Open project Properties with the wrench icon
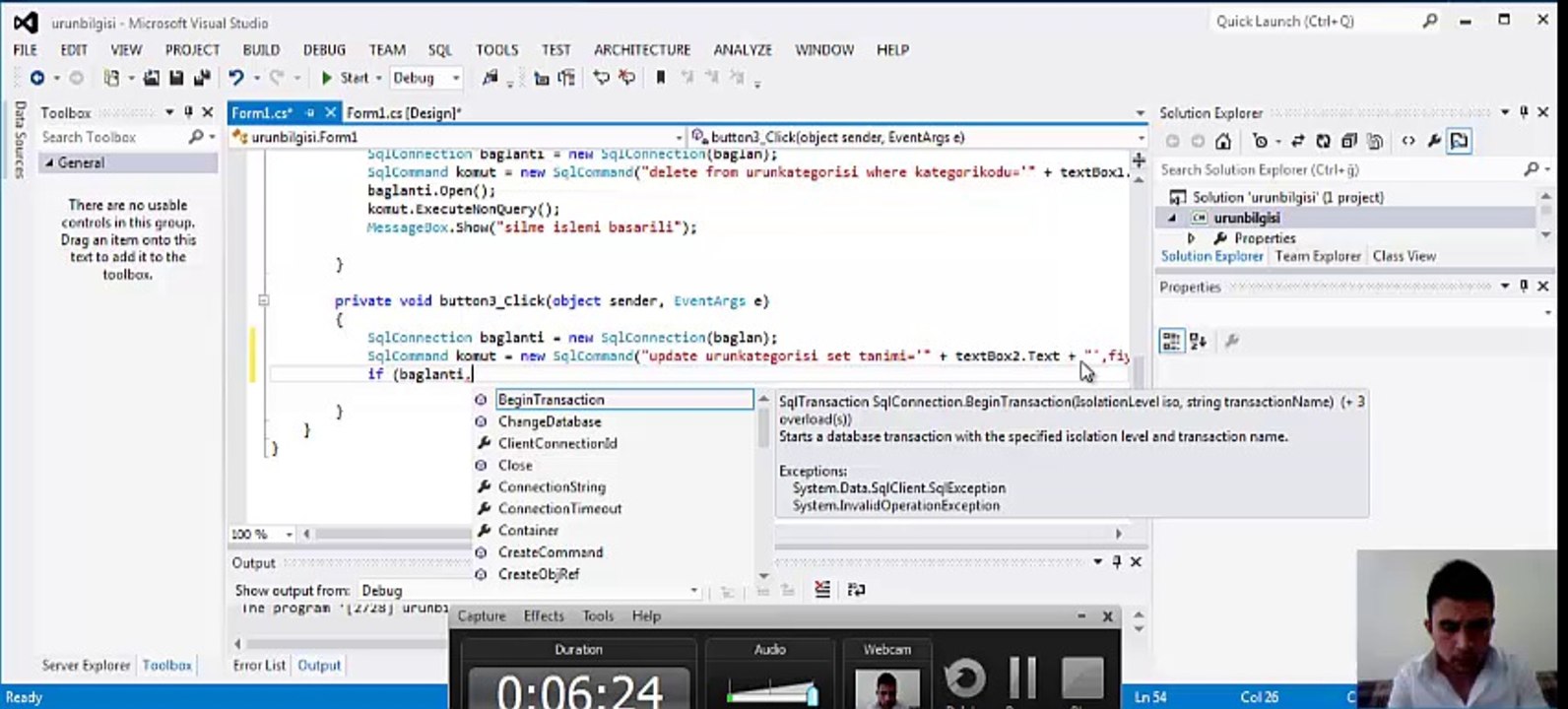 pos(1434,141)
